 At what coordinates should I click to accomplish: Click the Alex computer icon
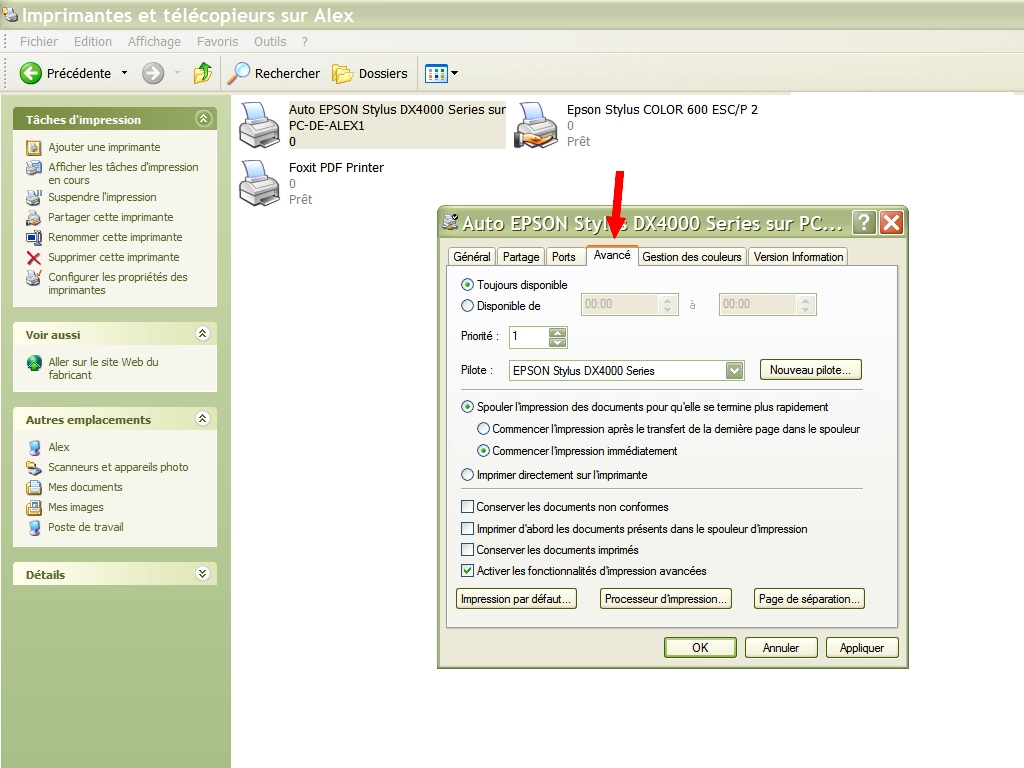coord(34,447)
